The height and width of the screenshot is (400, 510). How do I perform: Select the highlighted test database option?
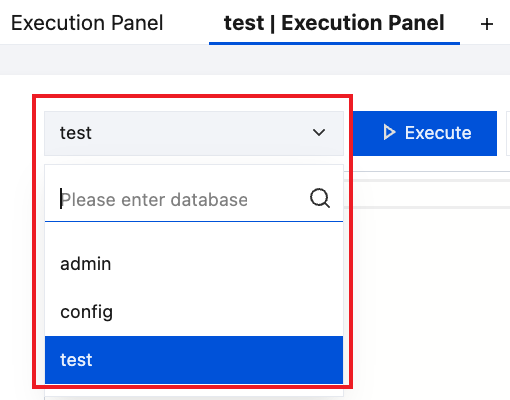(x=194, y=360)
